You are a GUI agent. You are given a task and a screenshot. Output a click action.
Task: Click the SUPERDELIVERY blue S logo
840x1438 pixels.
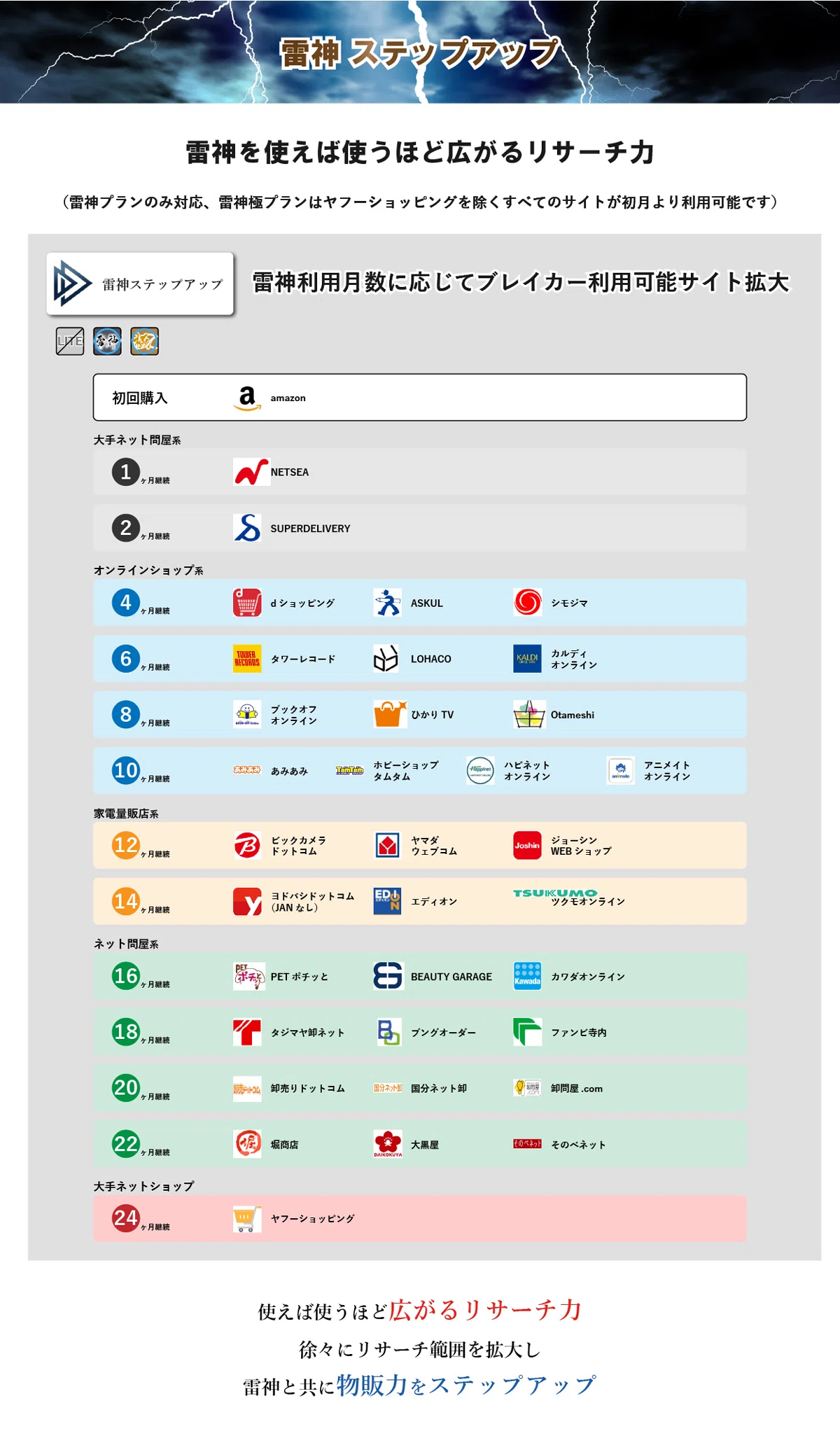247,528
